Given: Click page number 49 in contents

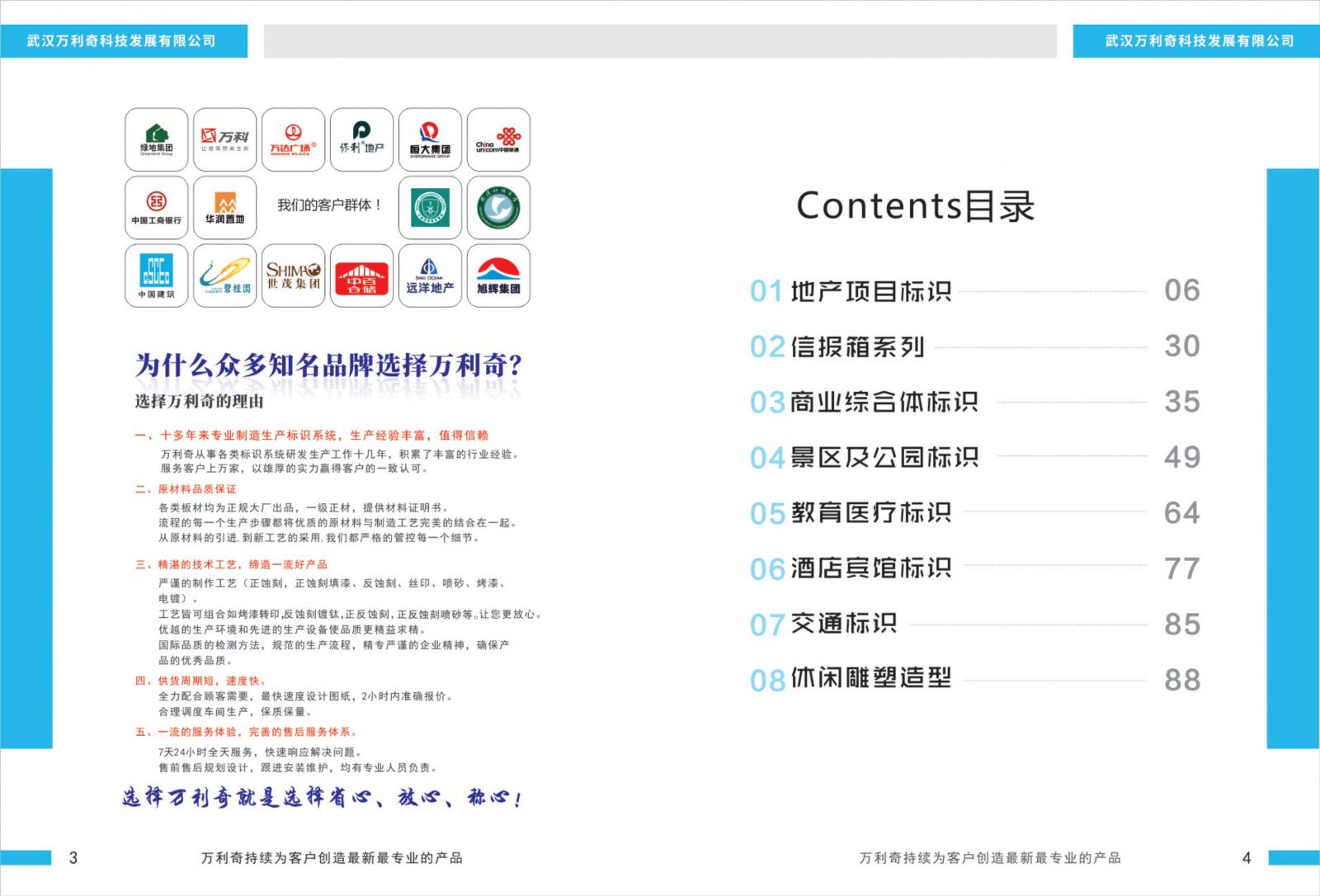Looking at the screenshot, I should click(x=1181, y=457).
